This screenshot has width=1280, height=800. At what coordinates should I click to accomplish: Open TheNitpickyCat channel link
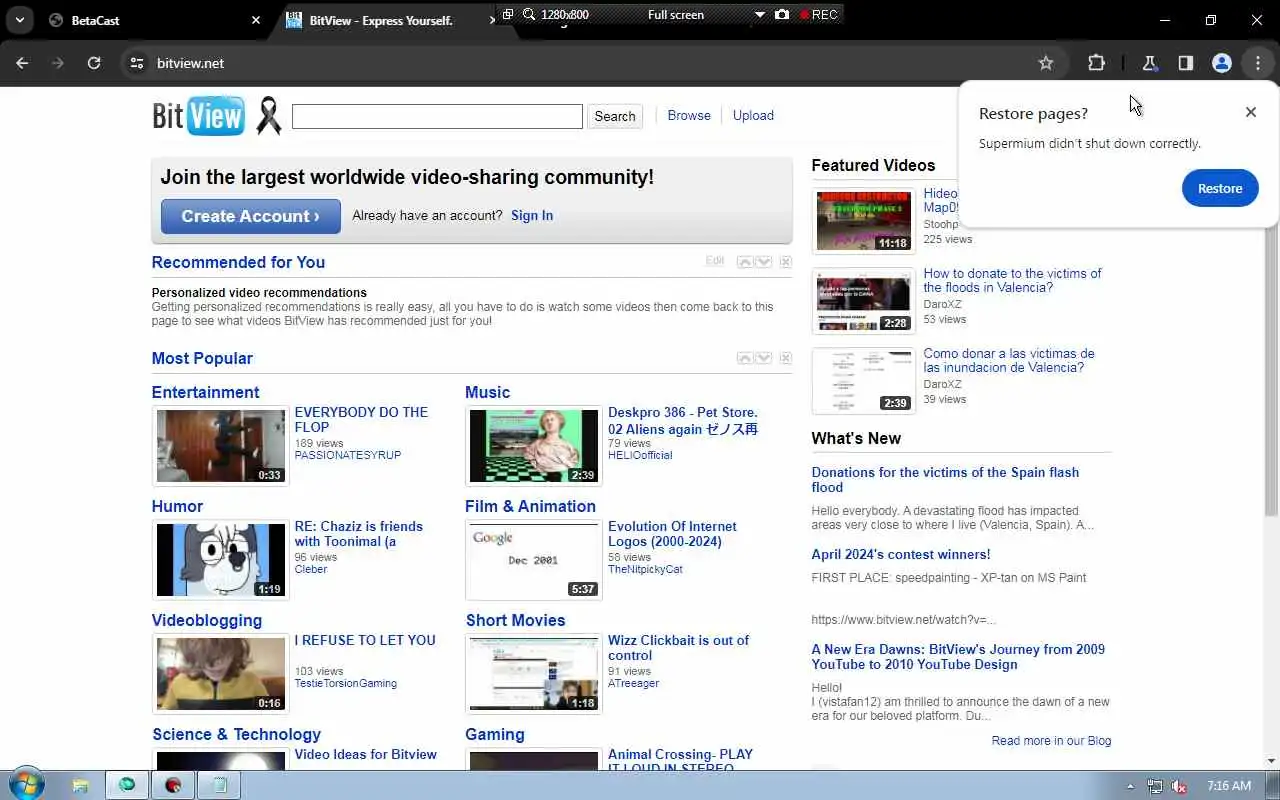click(645, 569)
